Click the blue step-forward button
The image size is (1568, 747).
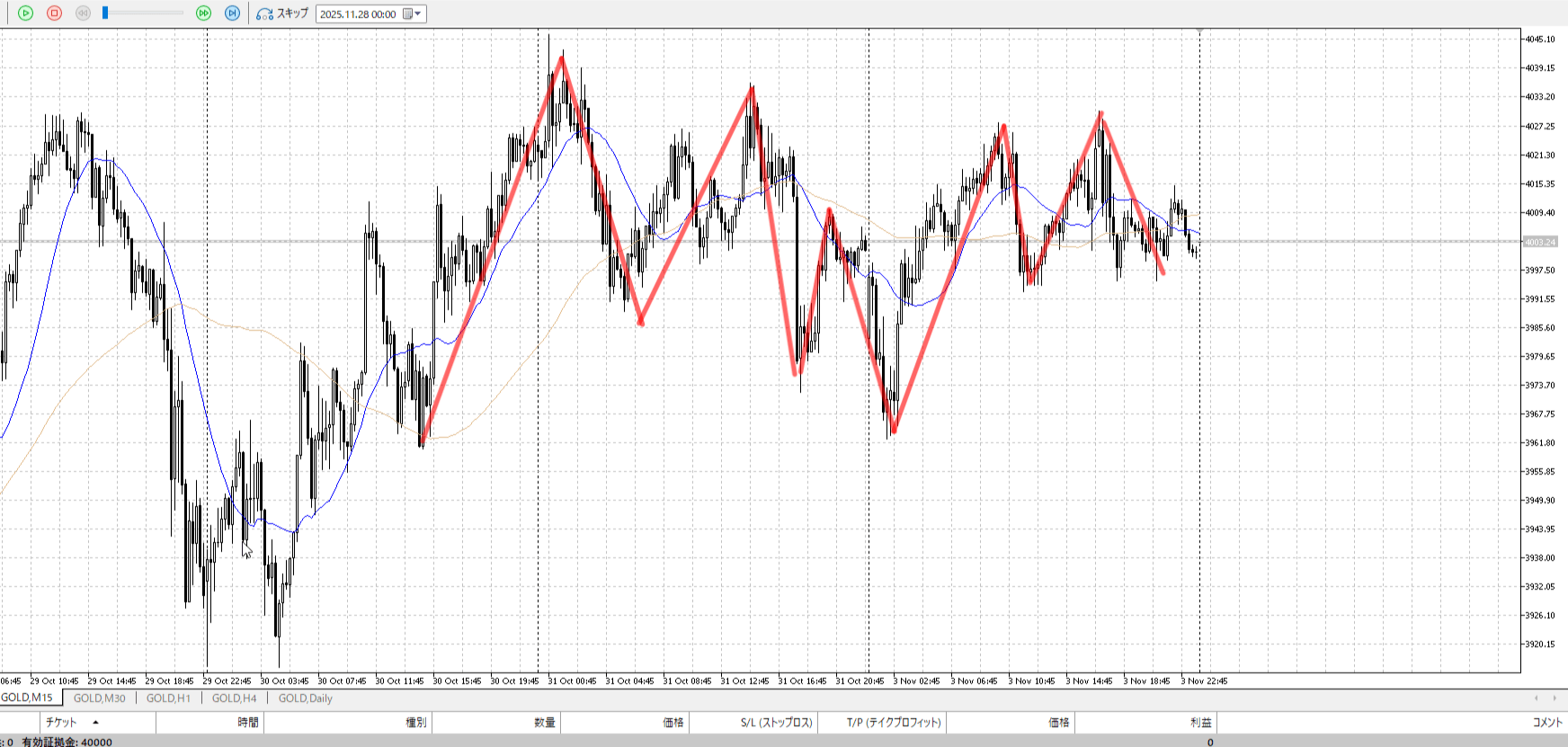[232, 13]
